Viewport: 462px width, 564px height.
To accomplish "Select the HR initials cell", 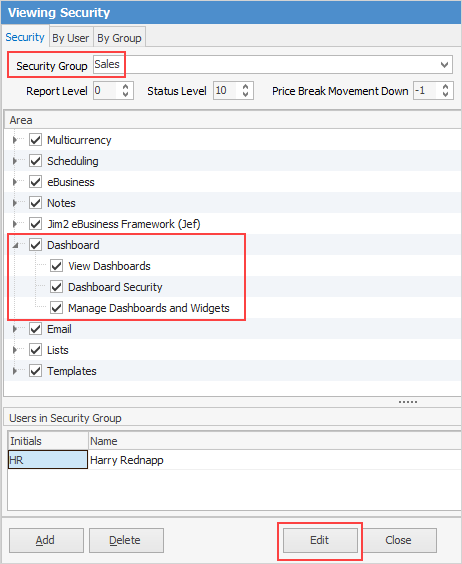I will 47,460.
